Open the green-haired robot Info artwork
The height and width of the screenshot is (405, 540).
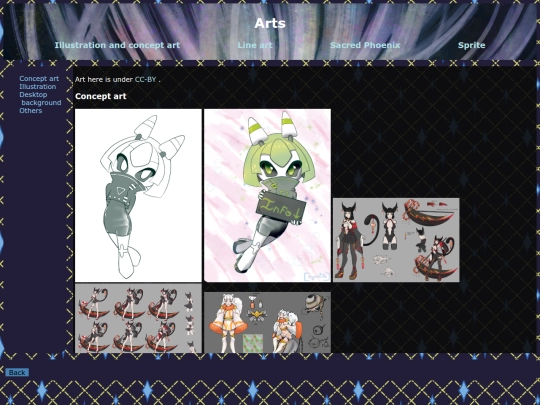coord(267,195)
